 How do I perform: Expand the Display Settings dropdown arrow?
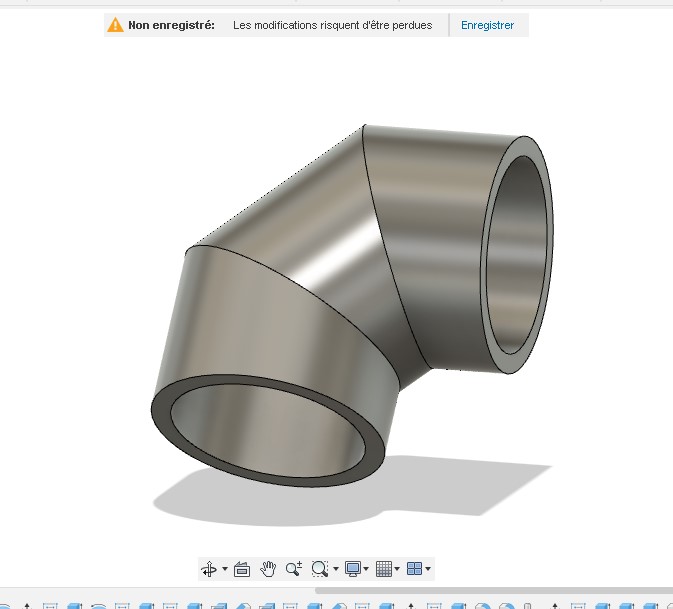366,569
